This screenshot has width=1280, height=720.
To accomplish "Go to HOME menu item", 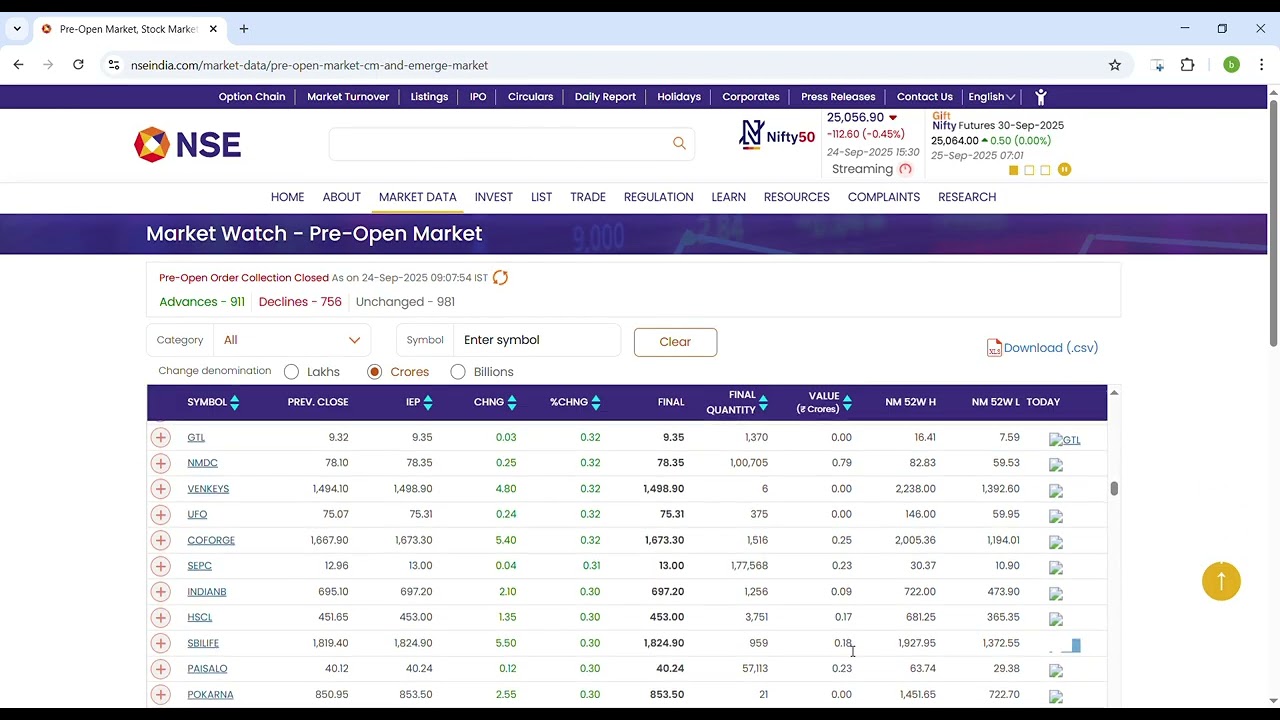I will click(287, 197).
